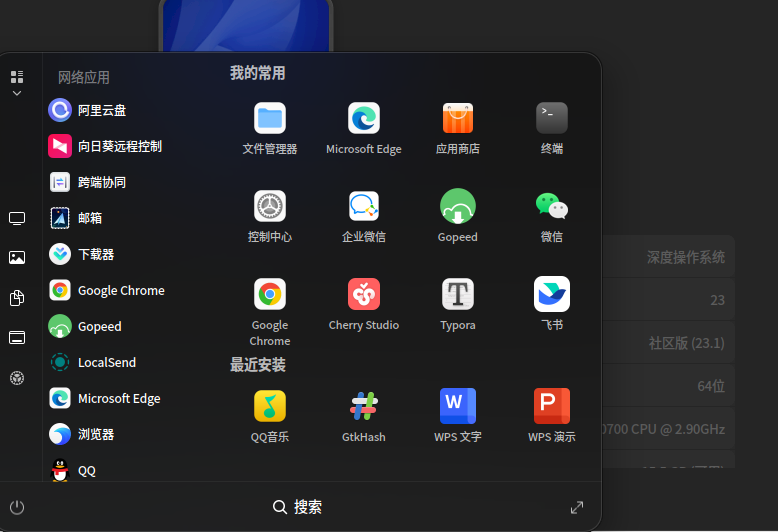Select the 23 version row in background window

point(668,300)
